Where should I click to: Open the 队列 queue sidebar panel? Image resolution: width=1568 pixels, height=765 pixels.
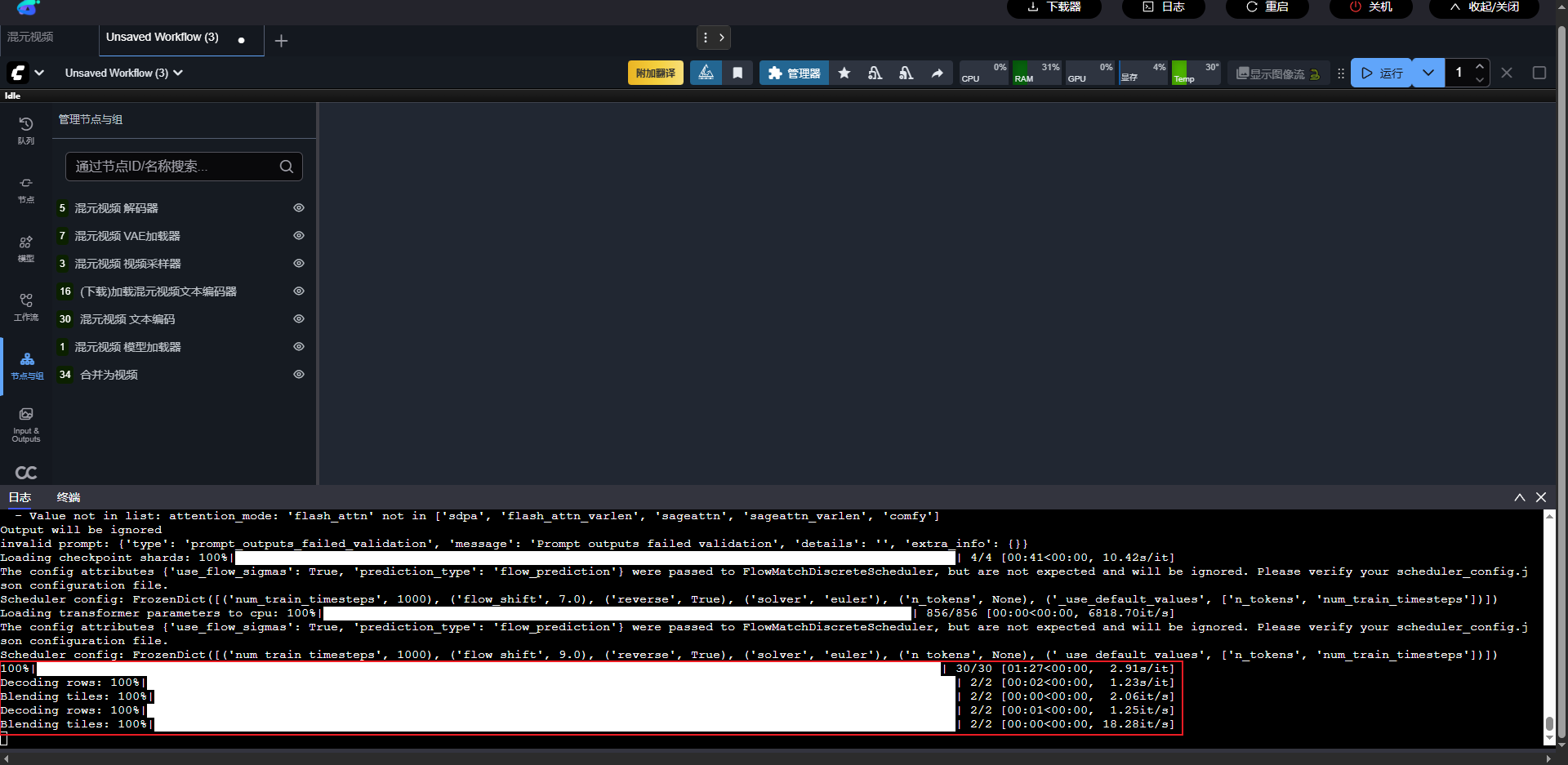click(x=26, y=131)
